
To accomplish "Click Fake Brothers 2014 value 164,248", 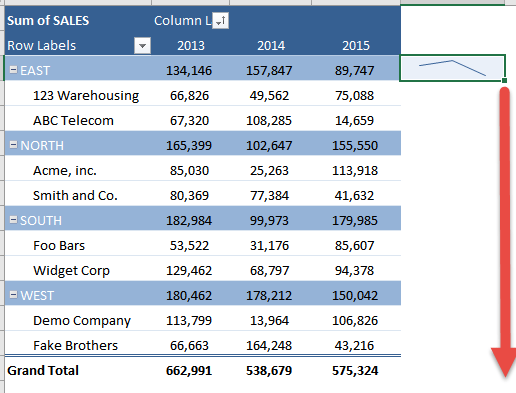I will point(269,346).
